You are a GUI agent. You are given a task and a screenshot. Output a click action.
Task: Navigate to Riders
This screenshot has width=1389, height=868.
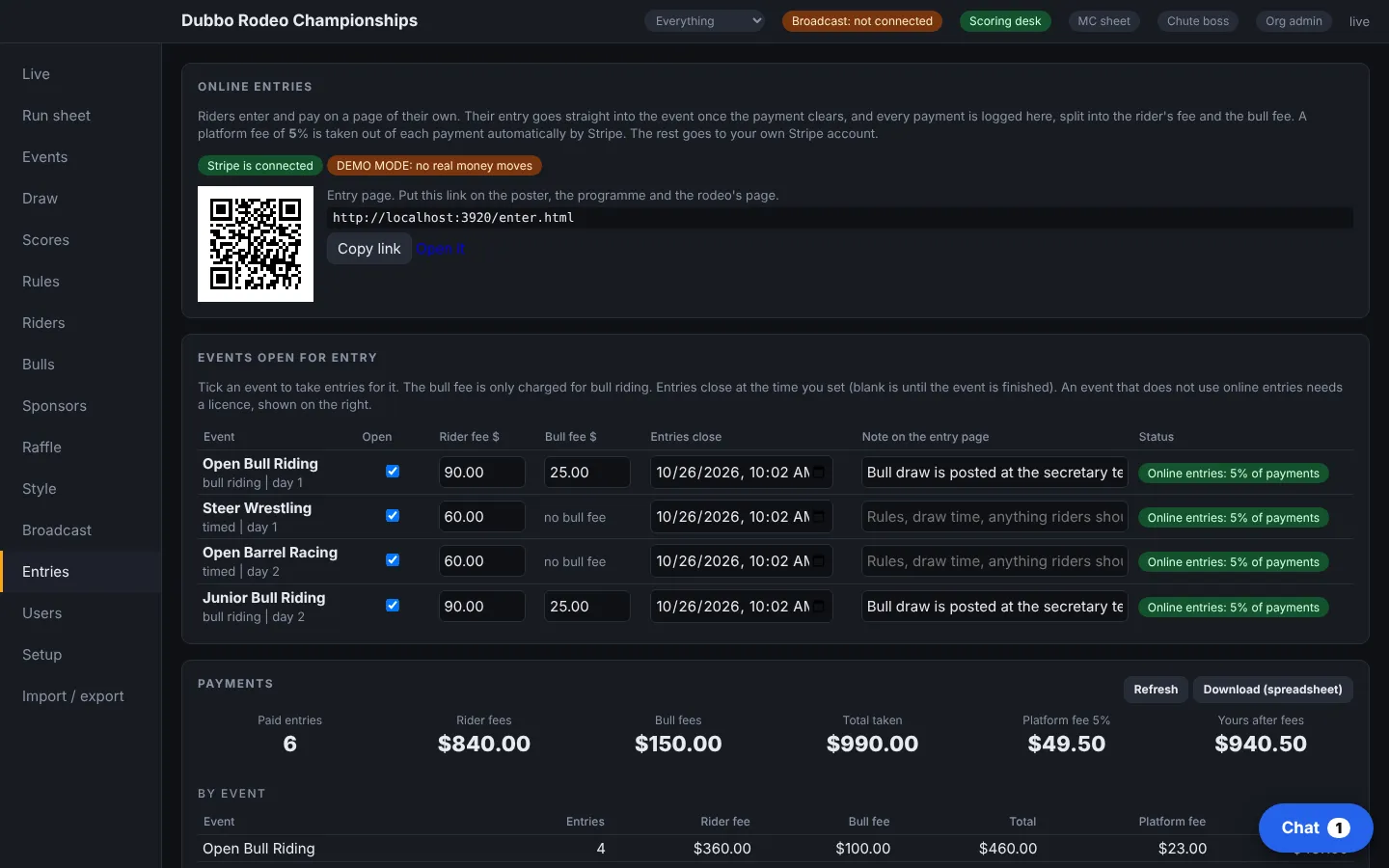click(x=81, y=323)
